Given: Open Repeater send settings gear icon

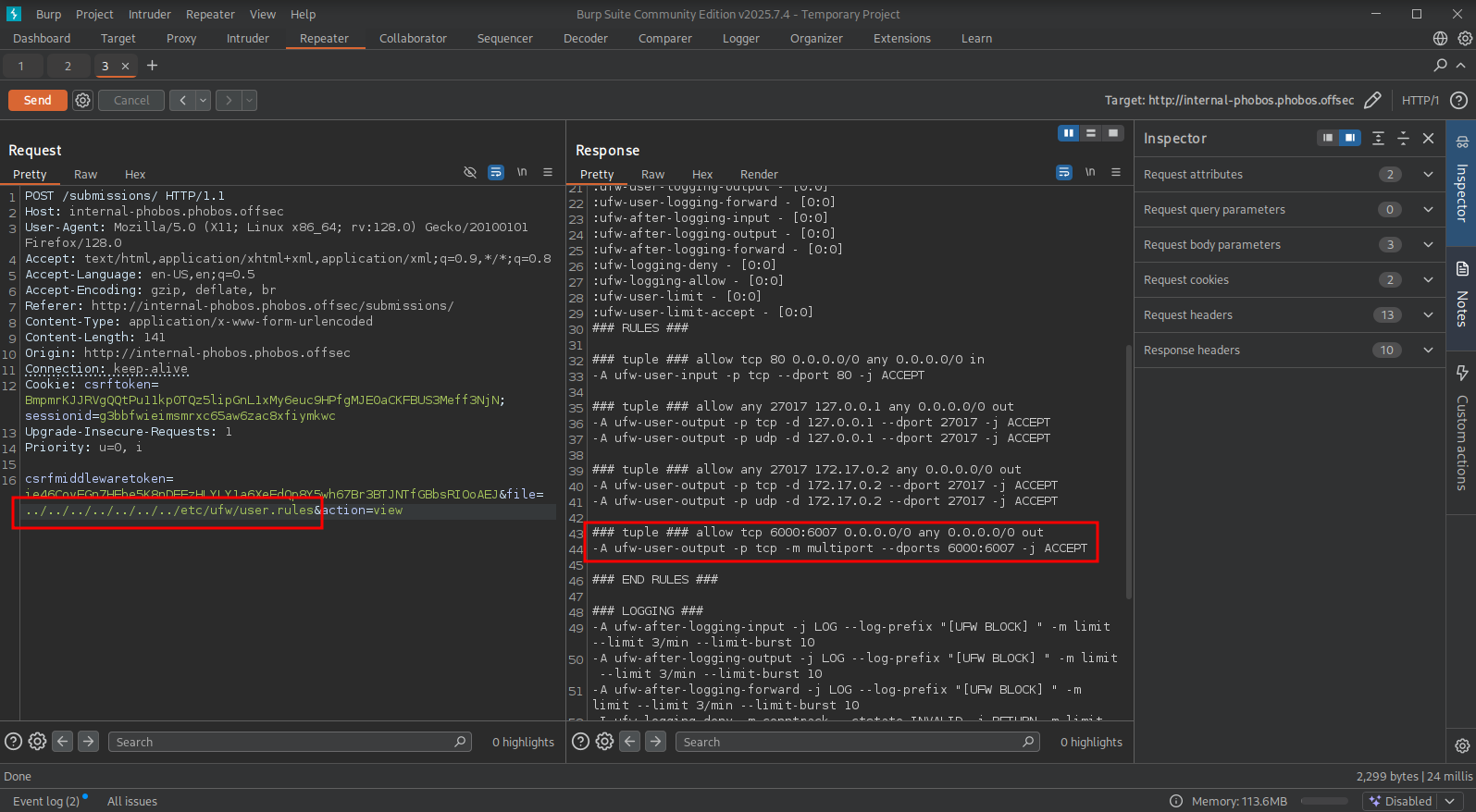Looking at the screenshot, I should click(83, 100).
